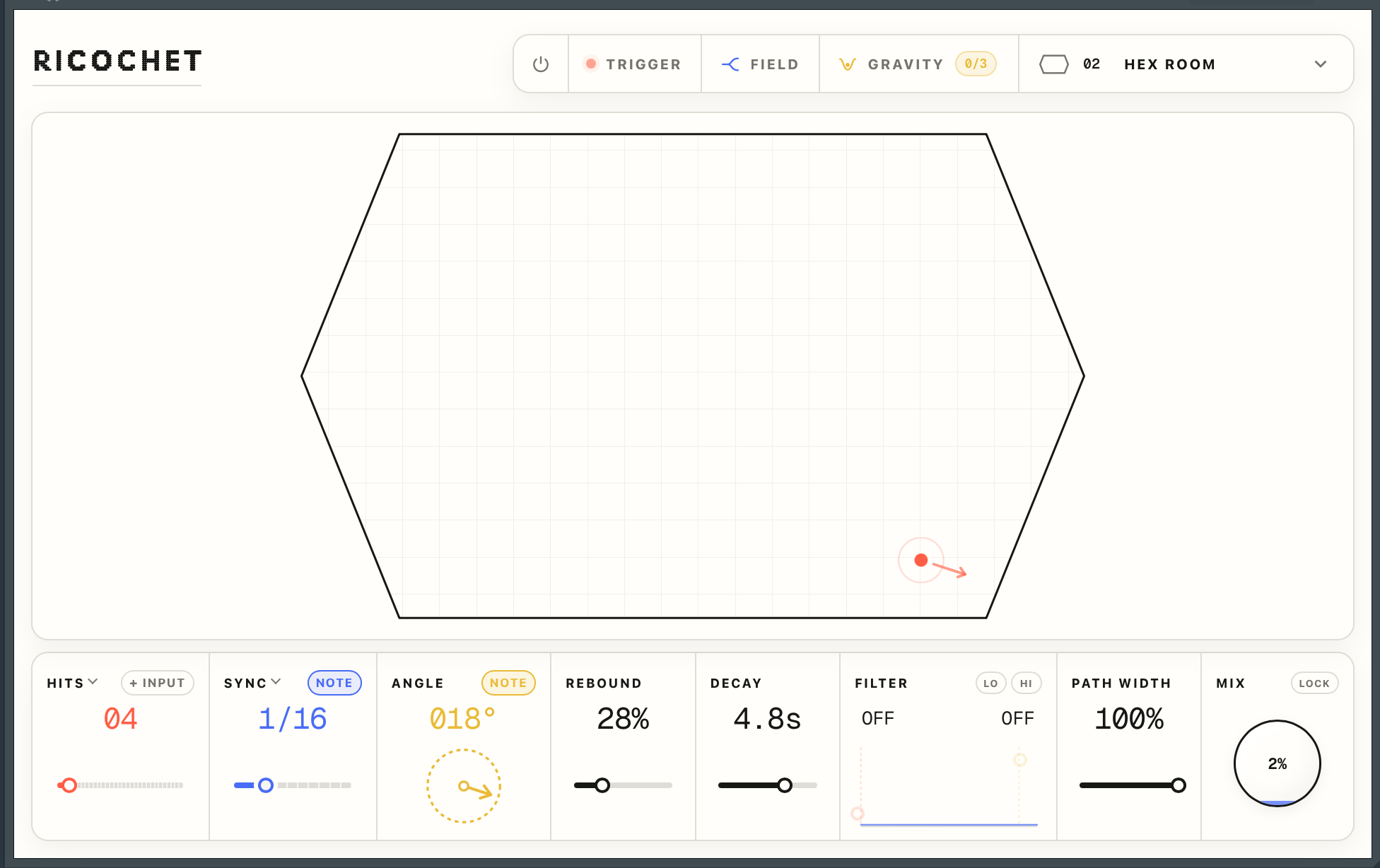The width and height of the screenshot is (1380, 868).
Task: Click the high filter OFF value
Action: pyautogui.click(x=1017, y=719)
